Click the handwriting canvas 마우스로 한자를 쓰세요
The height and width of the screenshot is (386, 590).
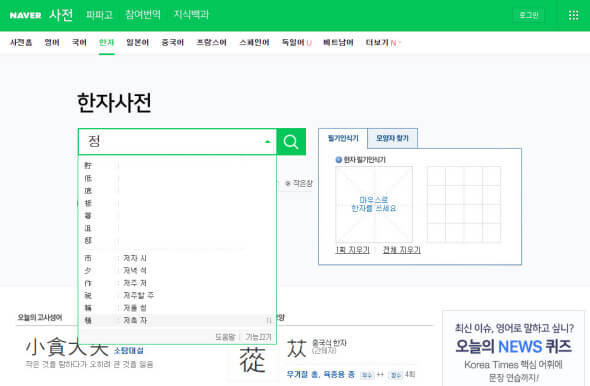coord(374,204)
